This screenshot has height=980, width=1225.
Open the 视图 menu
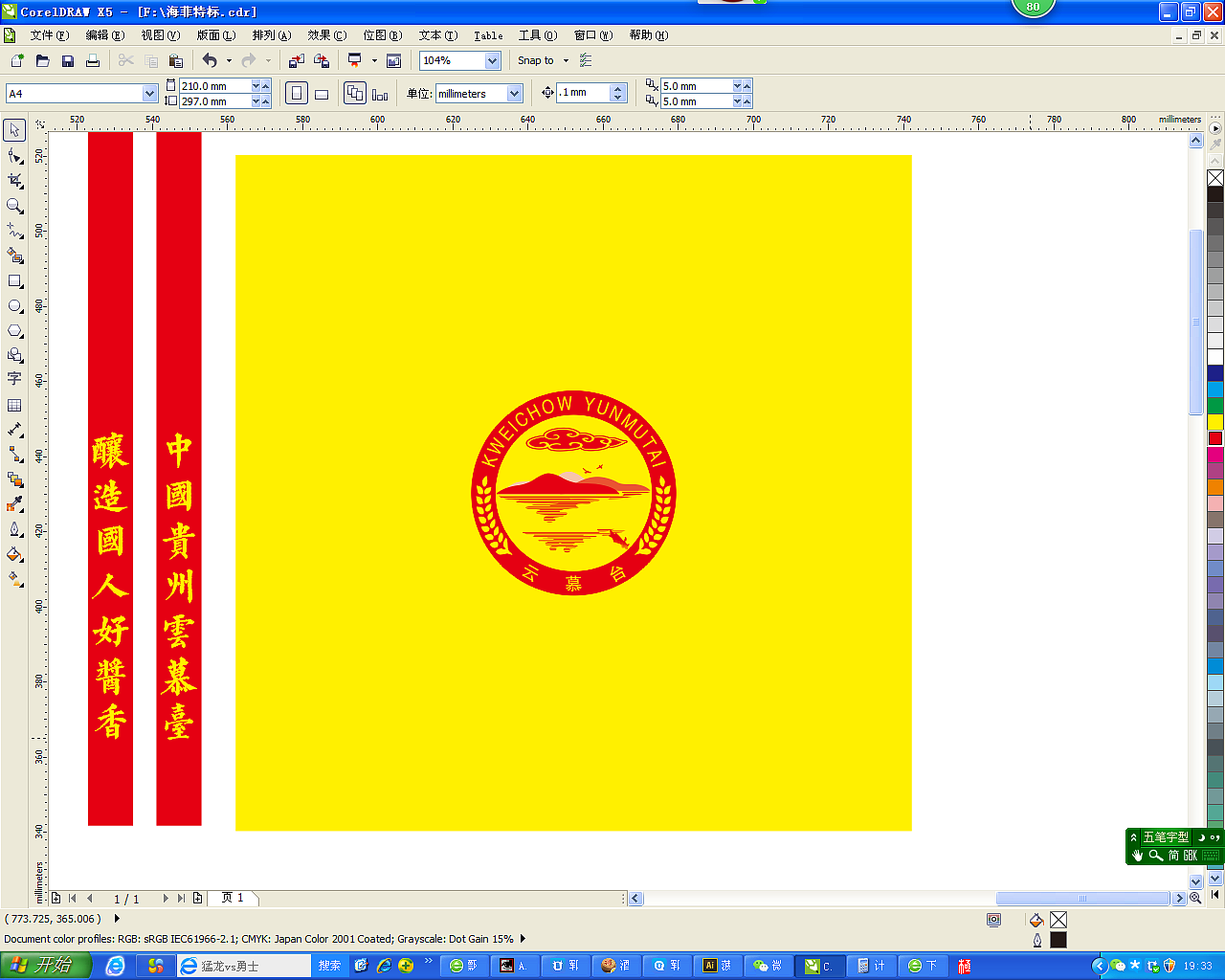(161, 35)
